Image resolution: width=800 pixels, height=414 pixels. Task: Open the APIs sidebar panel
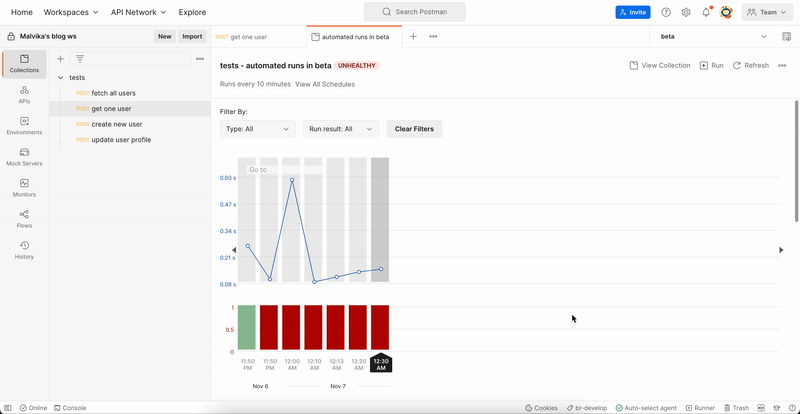[24, 95]
